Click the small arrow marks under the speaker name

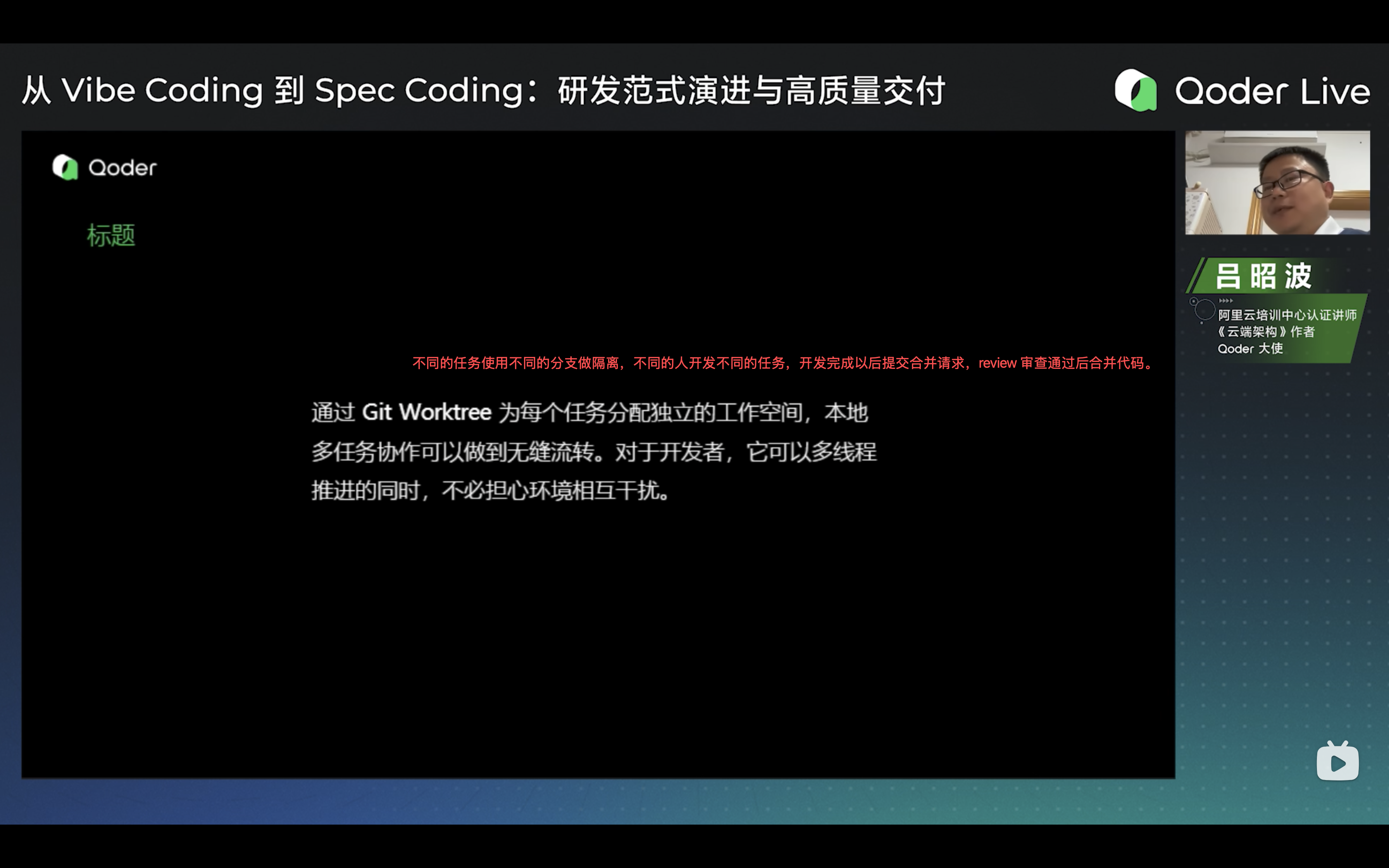tap(1225, 300)
